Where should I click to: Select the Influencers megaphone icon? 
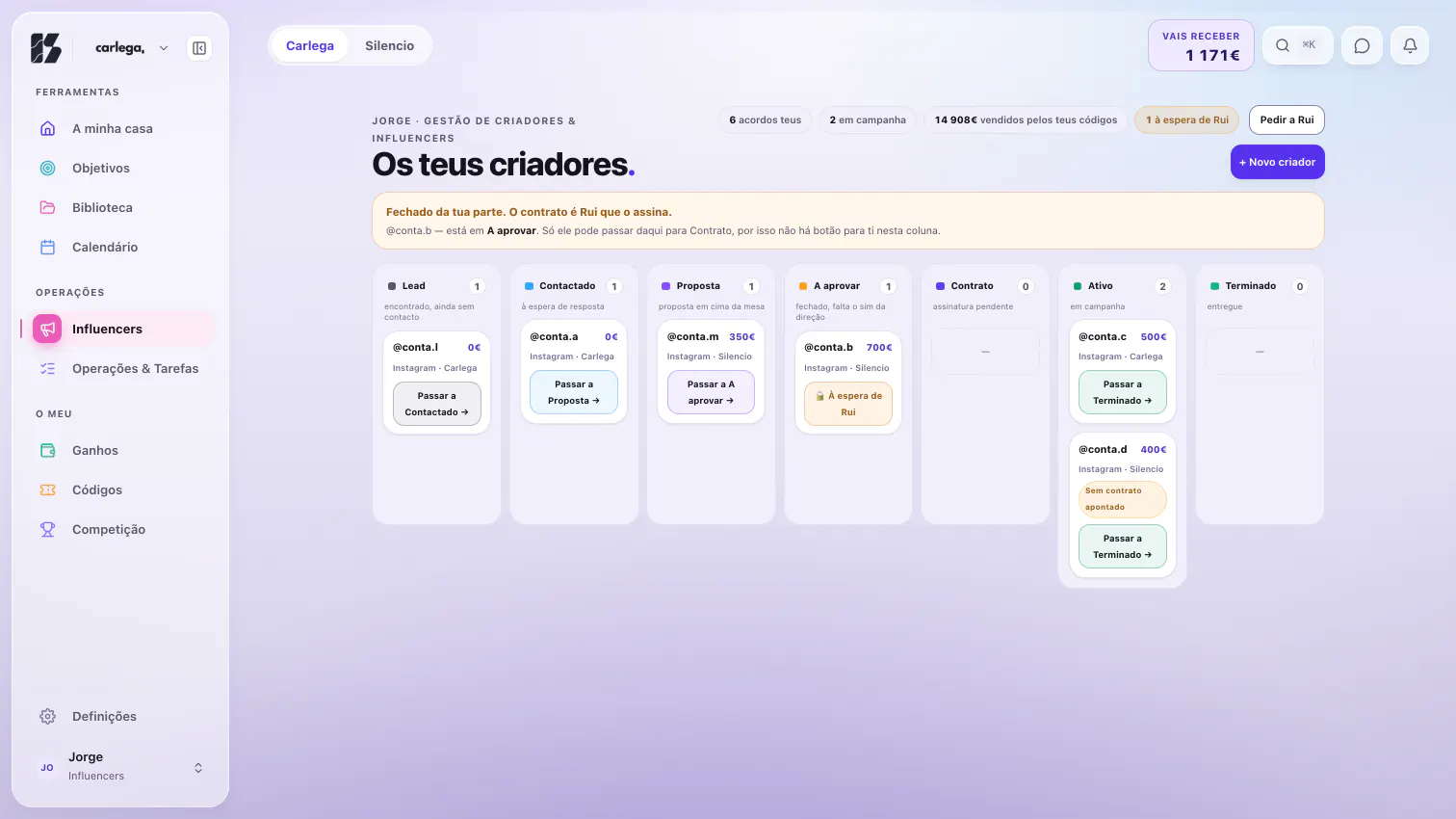point(47,329)
